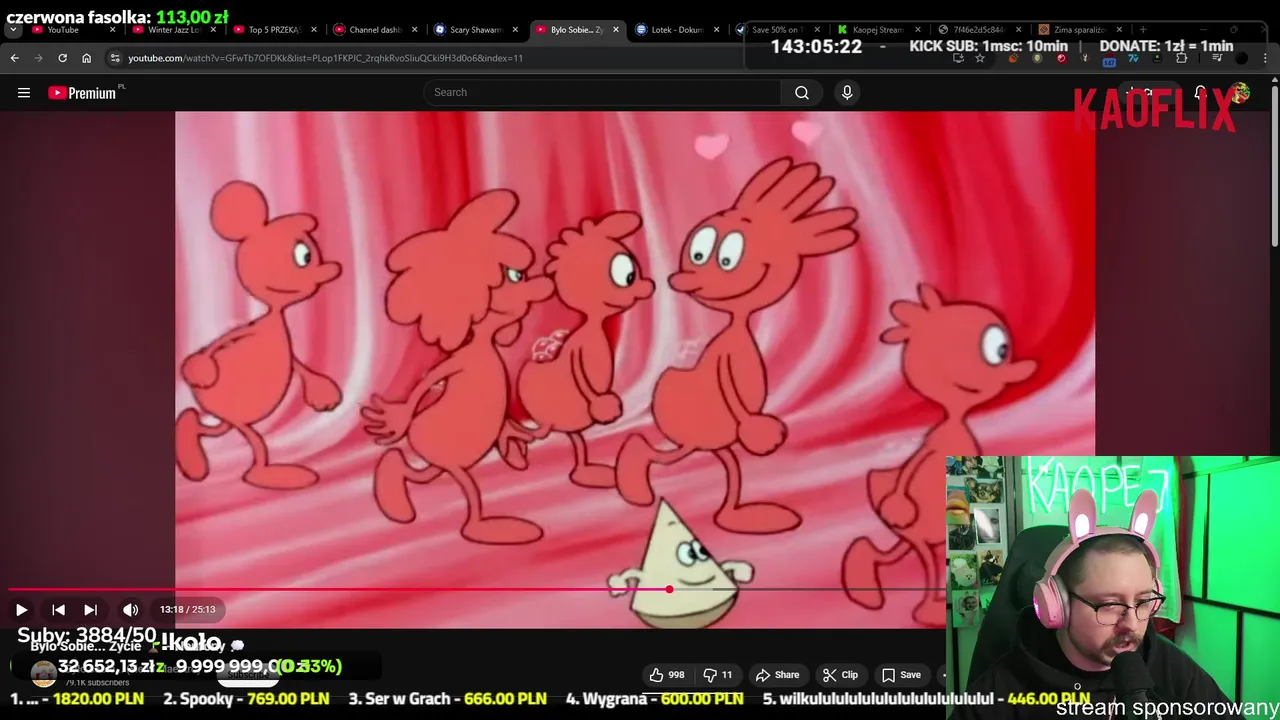Save the video to a playlist

[x=901, y=675]
